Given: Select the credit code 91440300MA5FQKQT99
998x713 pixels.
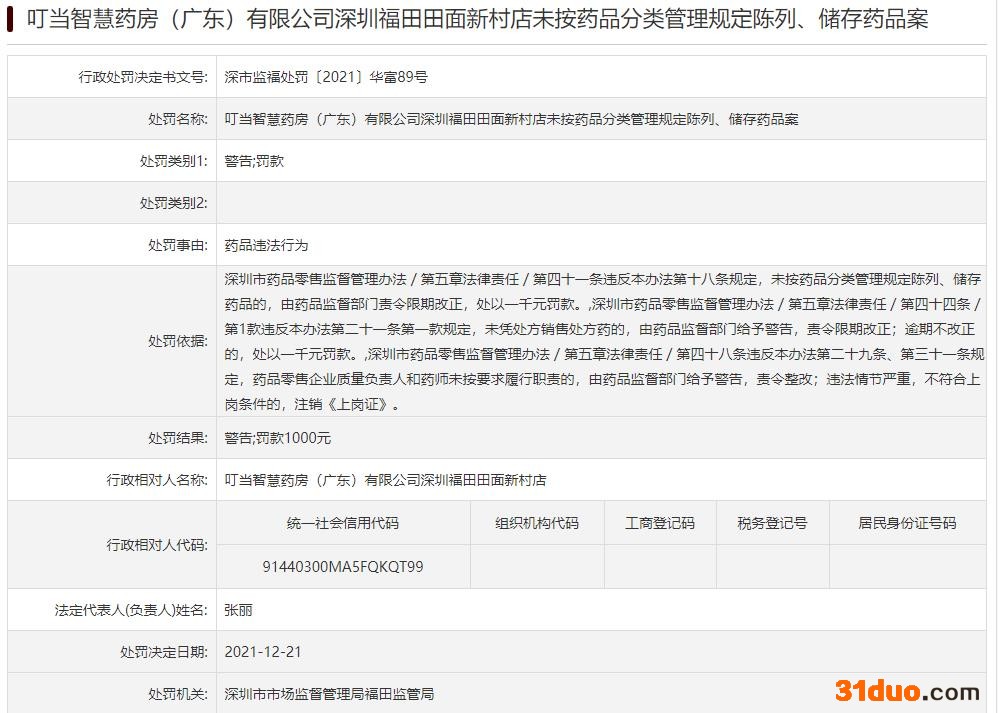Looking at the screenshot, I should pyautogui.click(x=342, y=567).
